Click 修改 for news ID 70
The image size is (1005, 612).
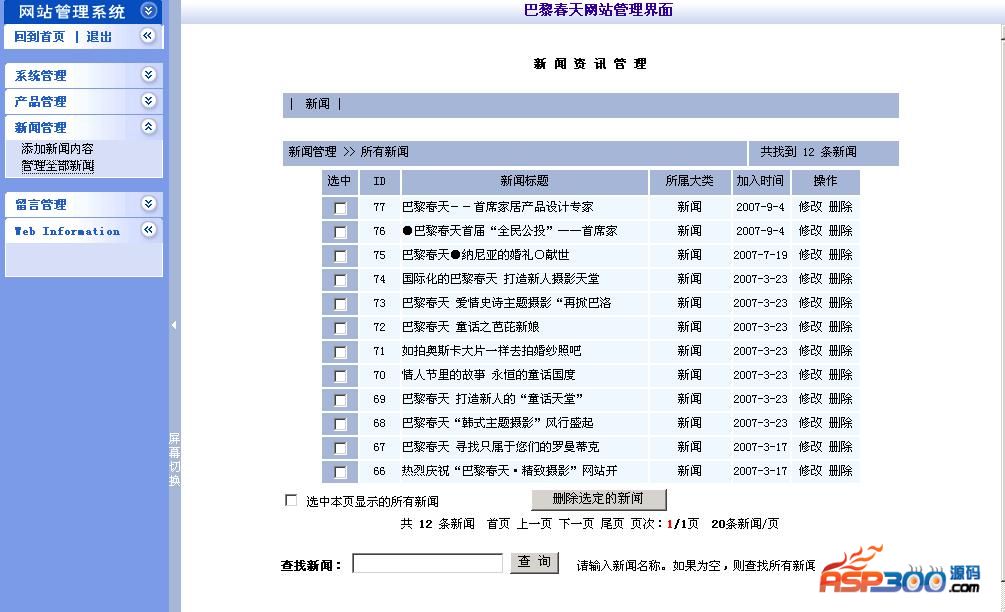coord(810,375)
